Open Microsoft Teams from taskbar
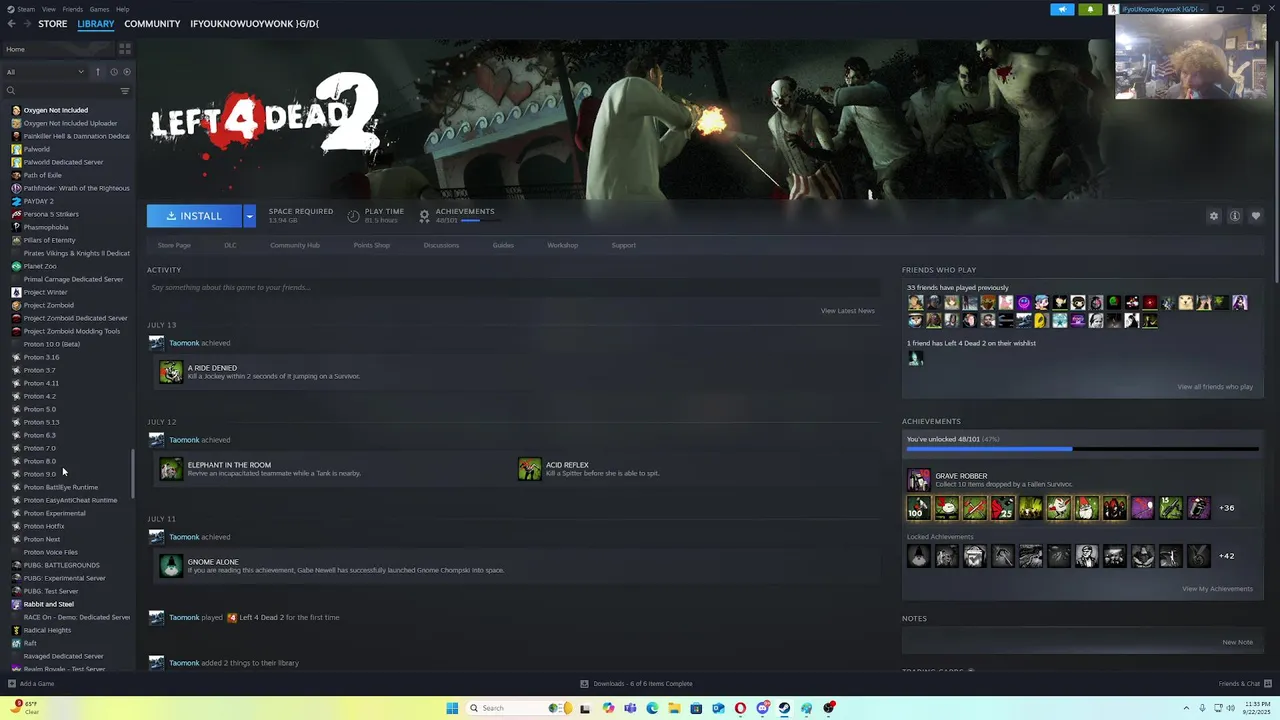 tap(630, 708)
